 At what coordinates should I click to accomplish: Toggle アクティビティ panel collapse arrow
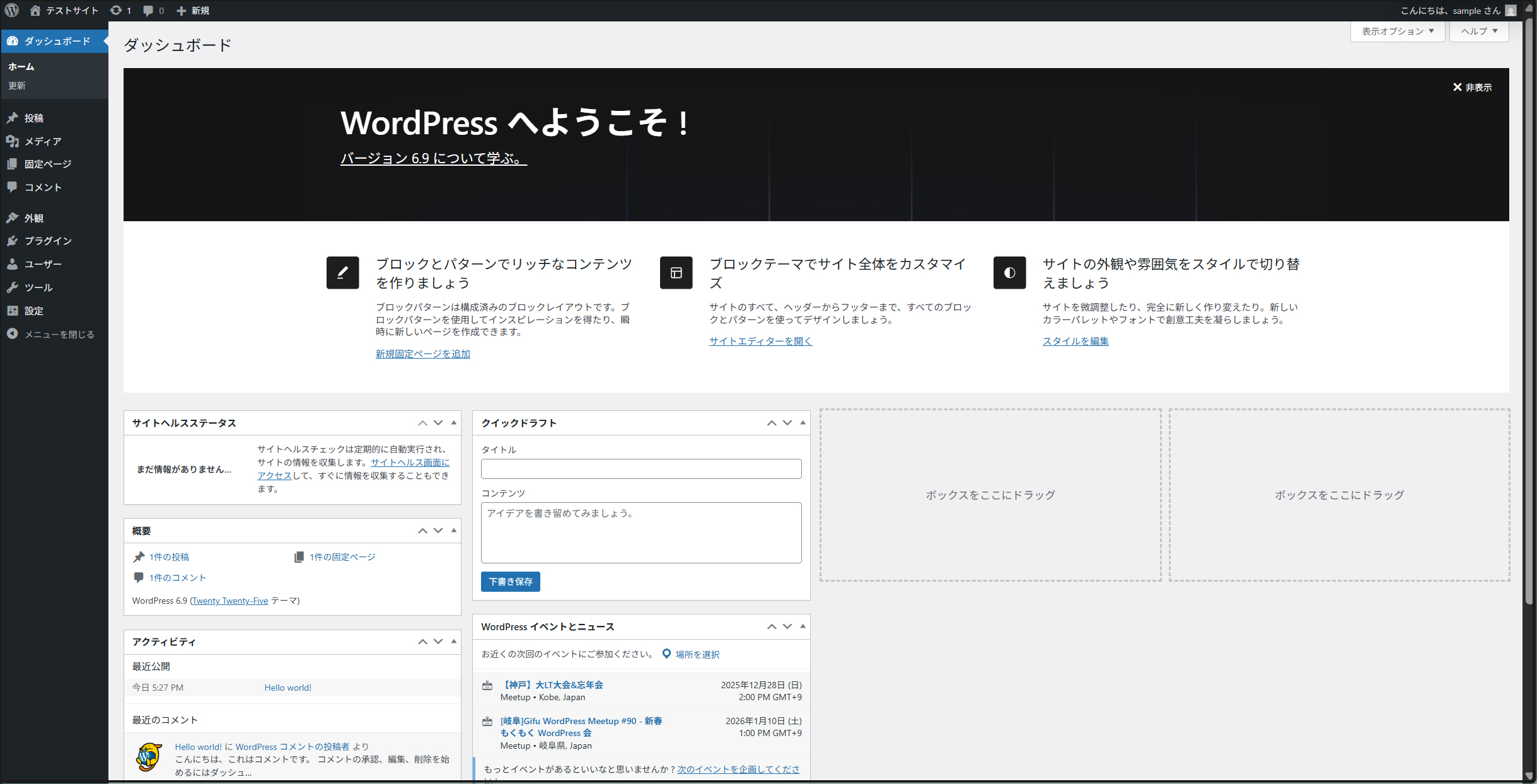[x=453, y=642]
